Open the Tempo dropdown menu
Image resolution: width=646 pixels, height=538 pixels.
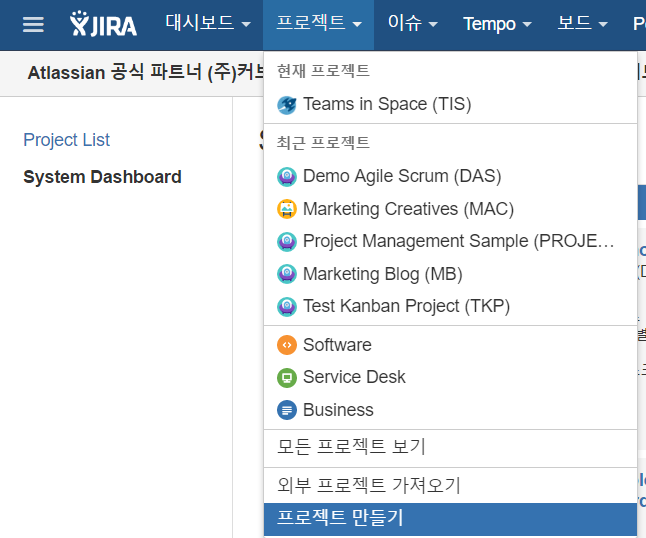click(497, 24)
